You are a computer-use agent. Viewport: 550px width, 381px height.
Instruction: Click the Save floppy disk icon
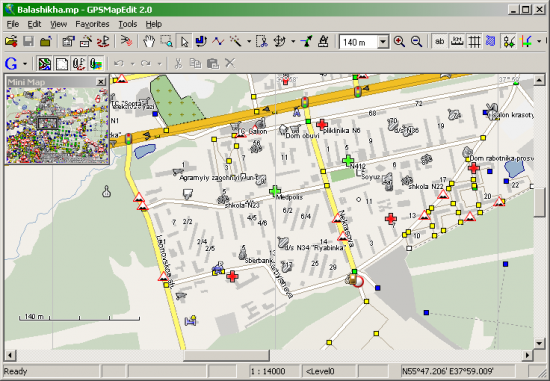tap(28, 42)
